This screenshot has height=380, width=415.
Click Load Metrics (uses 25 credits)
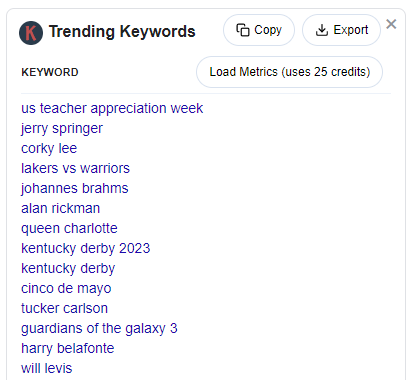click(x=289, y=72)
